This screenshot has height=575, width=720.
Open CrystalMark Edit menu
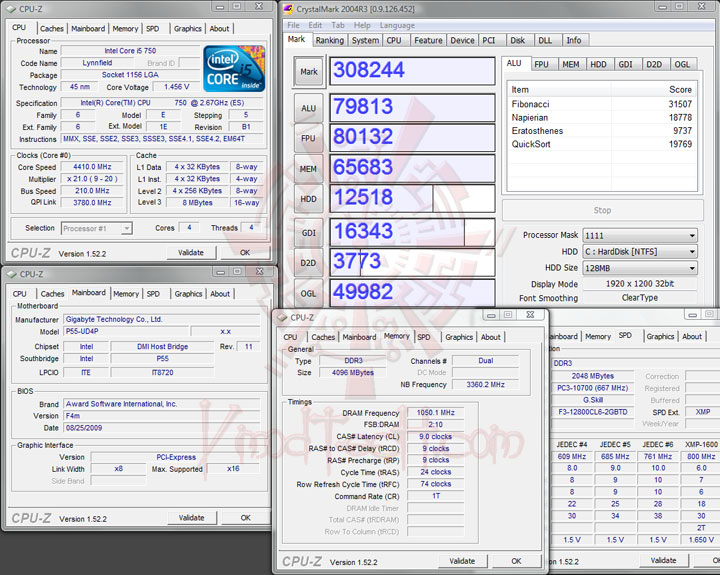click(x=315, y=25)
